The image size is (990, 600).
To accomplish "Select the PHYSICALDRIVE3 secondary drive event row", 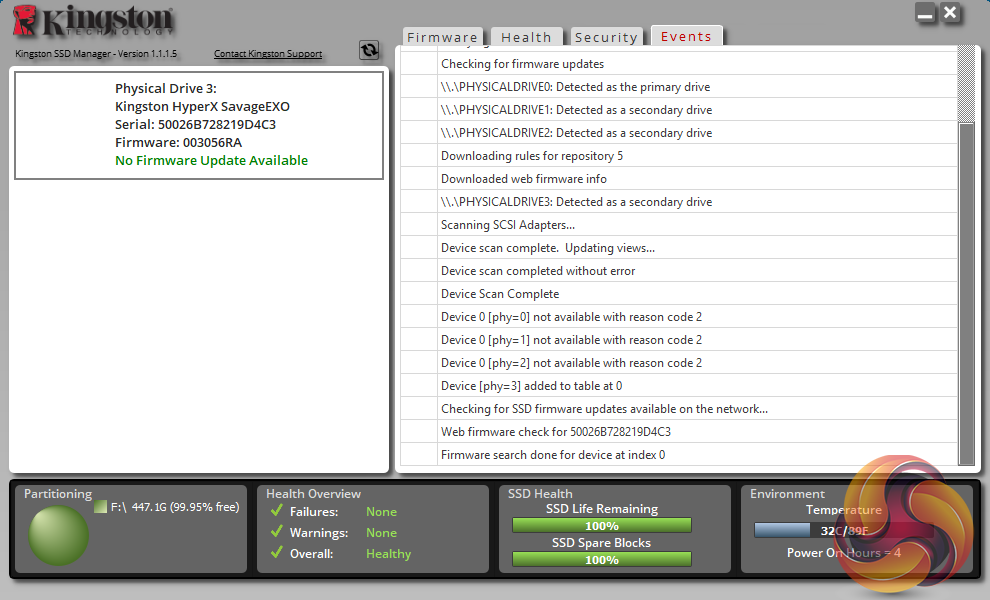I will (679, 201).
